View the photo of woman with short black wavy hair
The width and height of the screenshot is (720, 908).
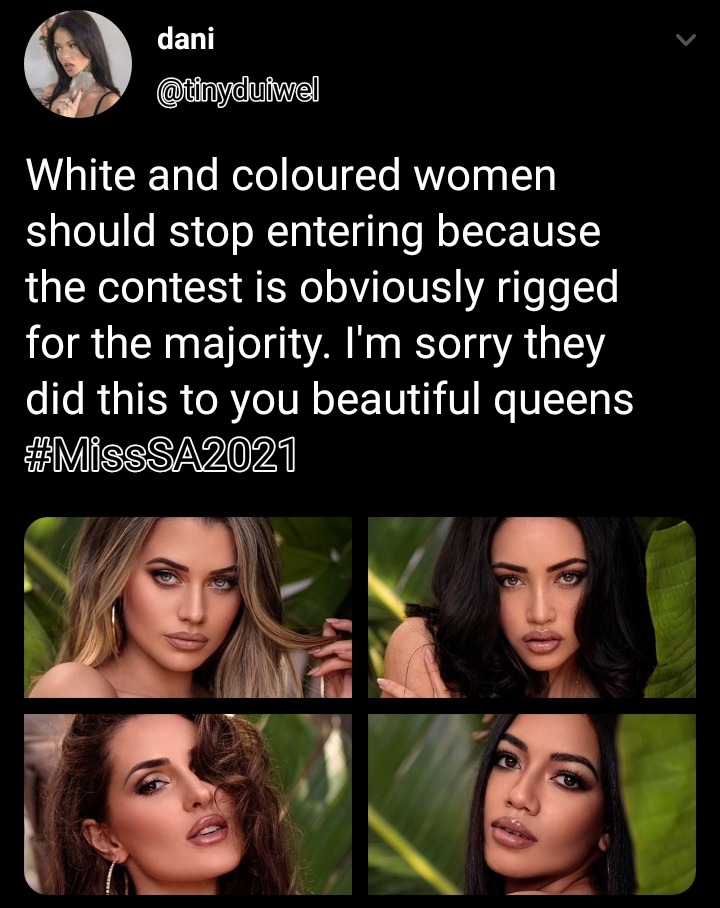(532, 607)
